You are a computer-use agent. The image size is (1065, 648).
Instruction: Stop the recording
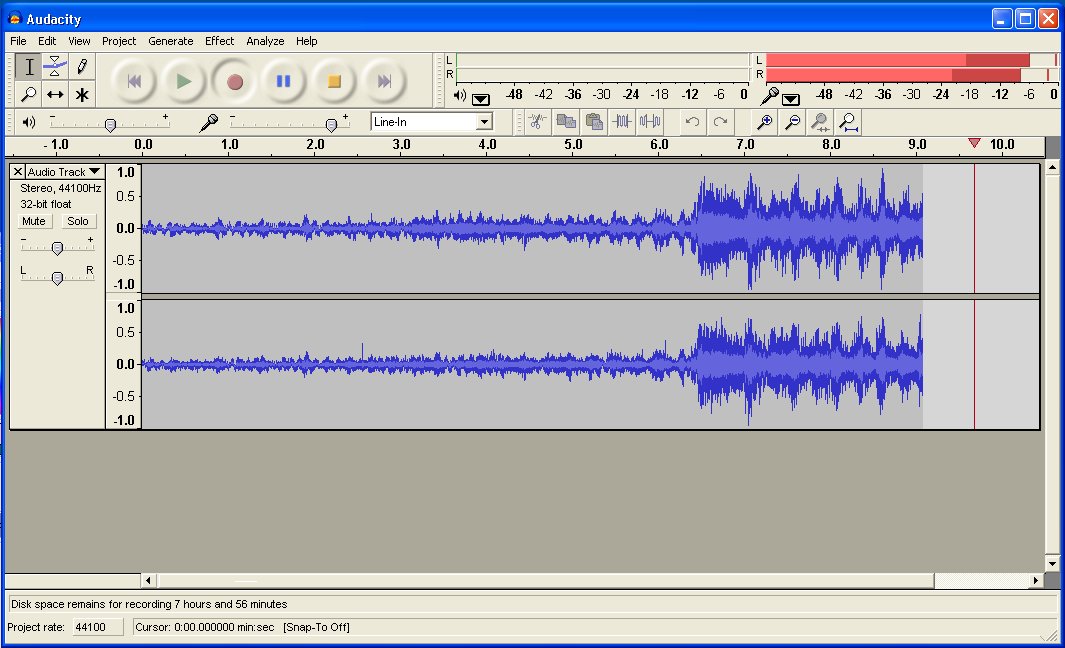click(333, 82)
